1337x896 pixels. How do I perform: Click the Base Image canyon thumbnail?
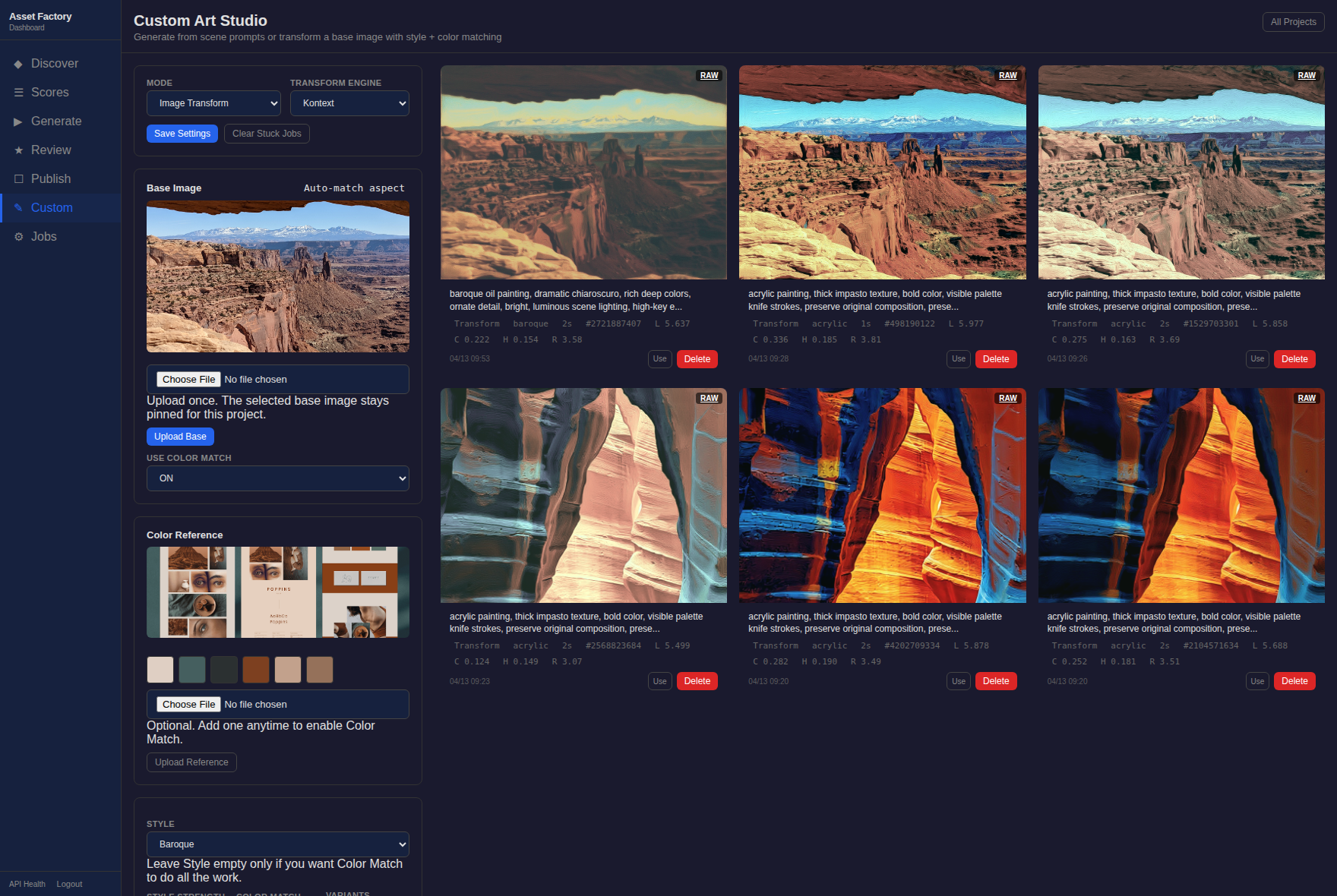(278, 276)
